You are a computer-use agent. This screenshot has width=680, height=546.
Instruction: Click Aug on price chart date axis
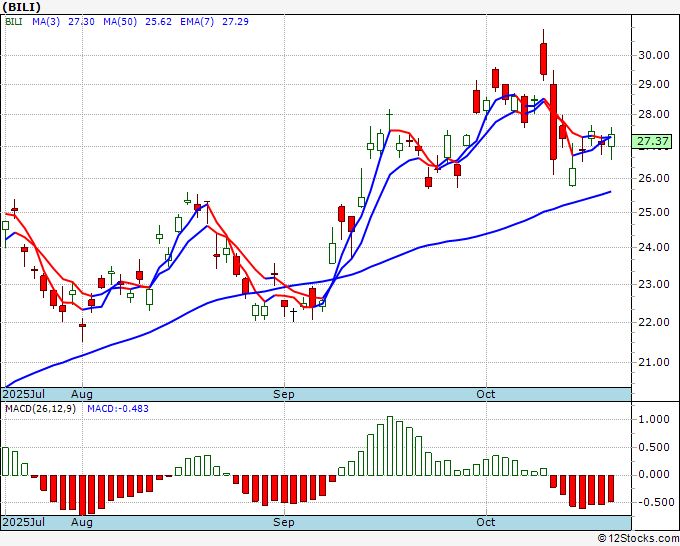pyautogui.click(x=82, y=394)
